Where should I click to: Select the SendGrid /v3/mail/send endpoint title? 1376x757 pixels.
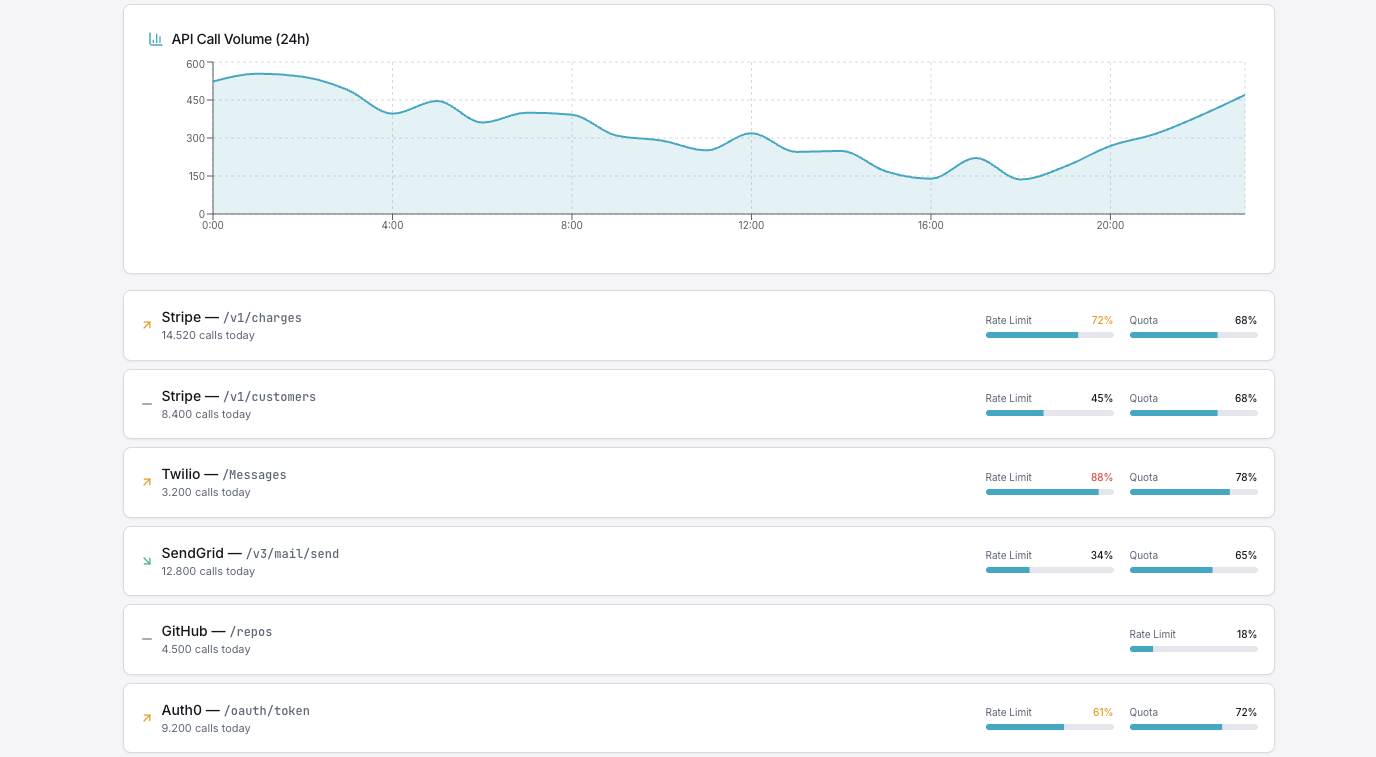(250, 553)
